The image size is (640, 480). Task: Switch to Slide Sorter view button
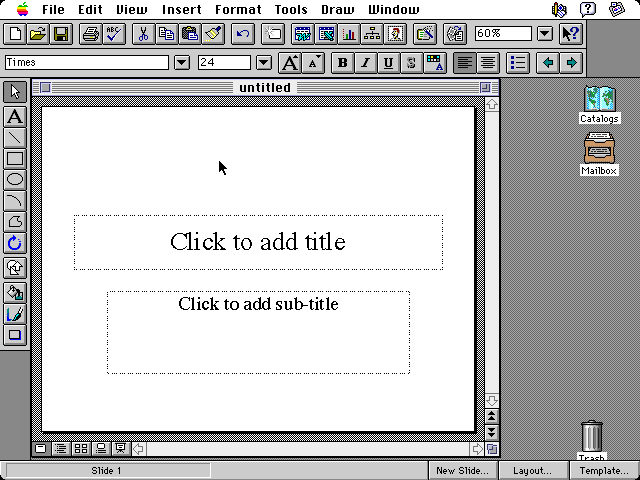pyautogui.click(x=81, y=449)
